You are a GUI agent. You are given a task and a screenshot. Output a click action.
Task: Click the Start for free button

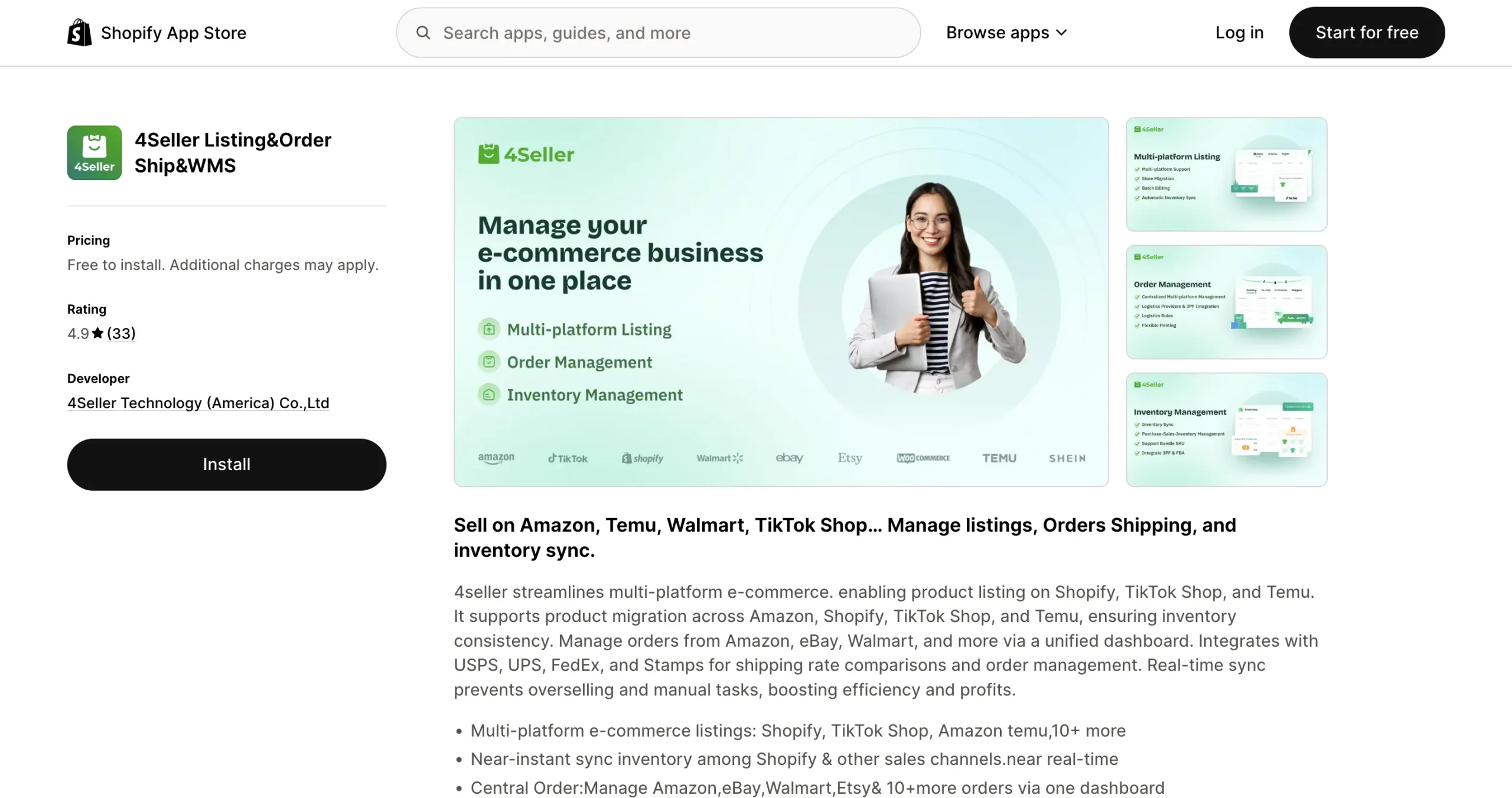coord(1367,32)
